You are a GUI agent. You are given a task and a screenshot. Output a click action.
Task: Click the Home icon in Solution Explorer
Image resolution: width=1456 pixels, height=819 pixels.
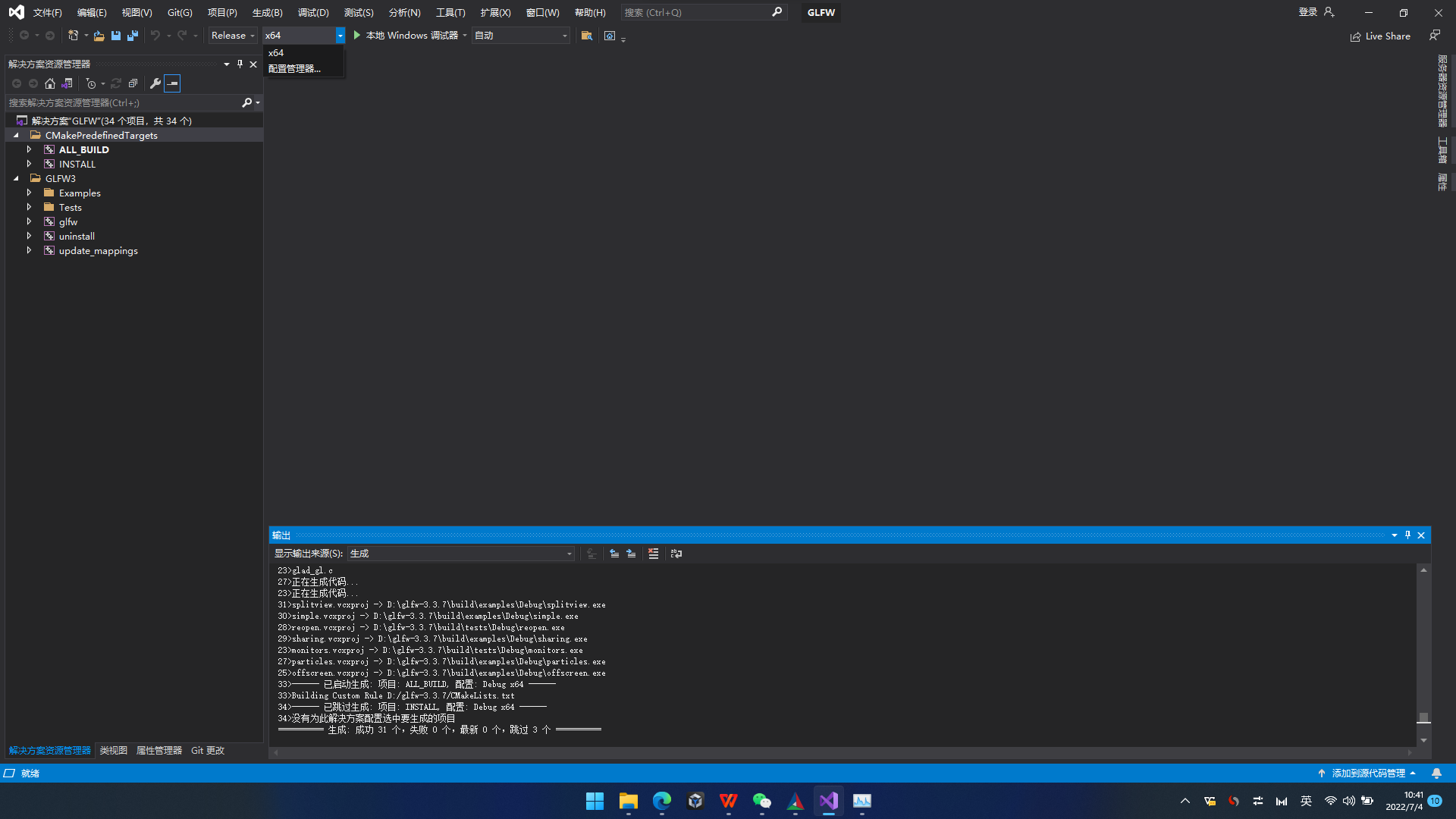pyautogui.click(x=50, y=83)
